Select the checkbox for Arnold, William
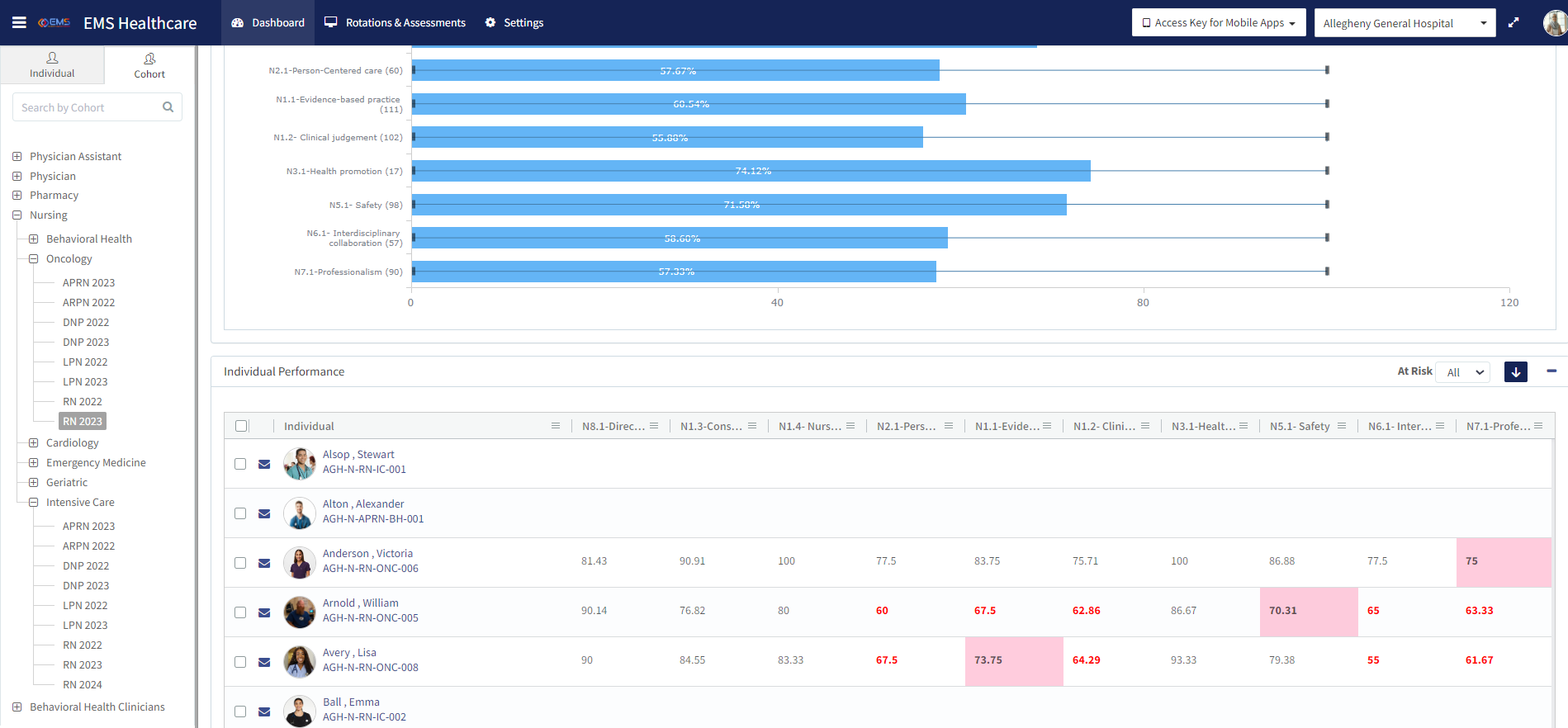The image size is (1568, 728). [240, 612]
